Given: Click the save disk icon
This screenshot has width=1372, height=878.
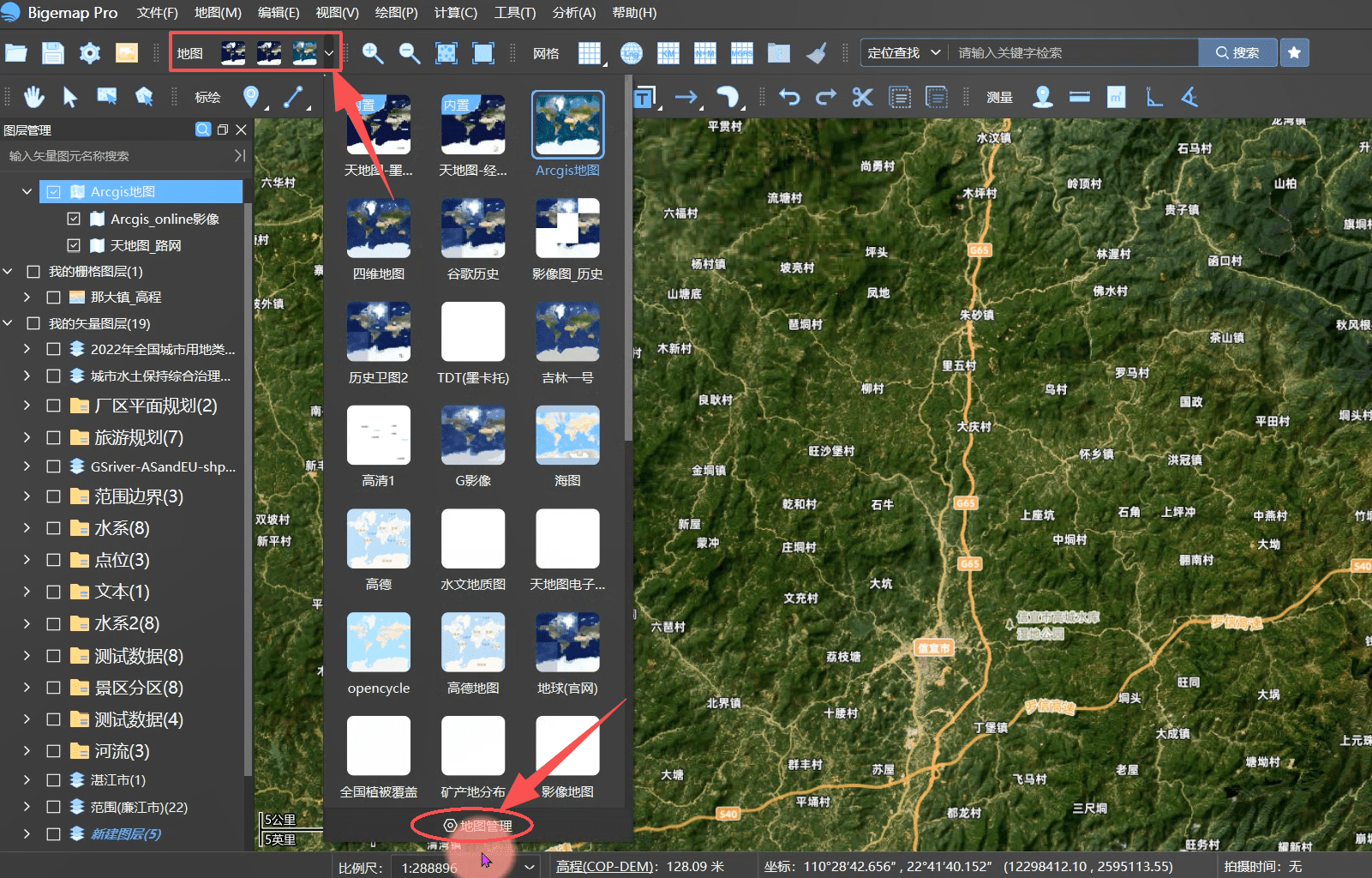Looking at the screenshot, I should tap(53, 53).
